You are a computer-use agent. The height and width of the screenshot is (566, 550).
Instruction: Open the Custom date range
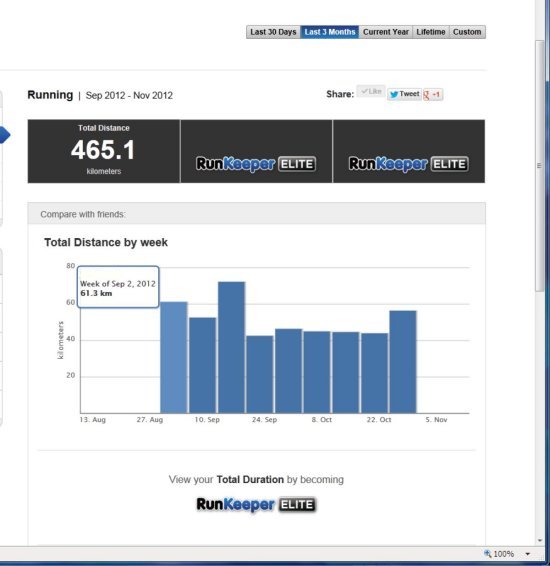click(467, 32)
